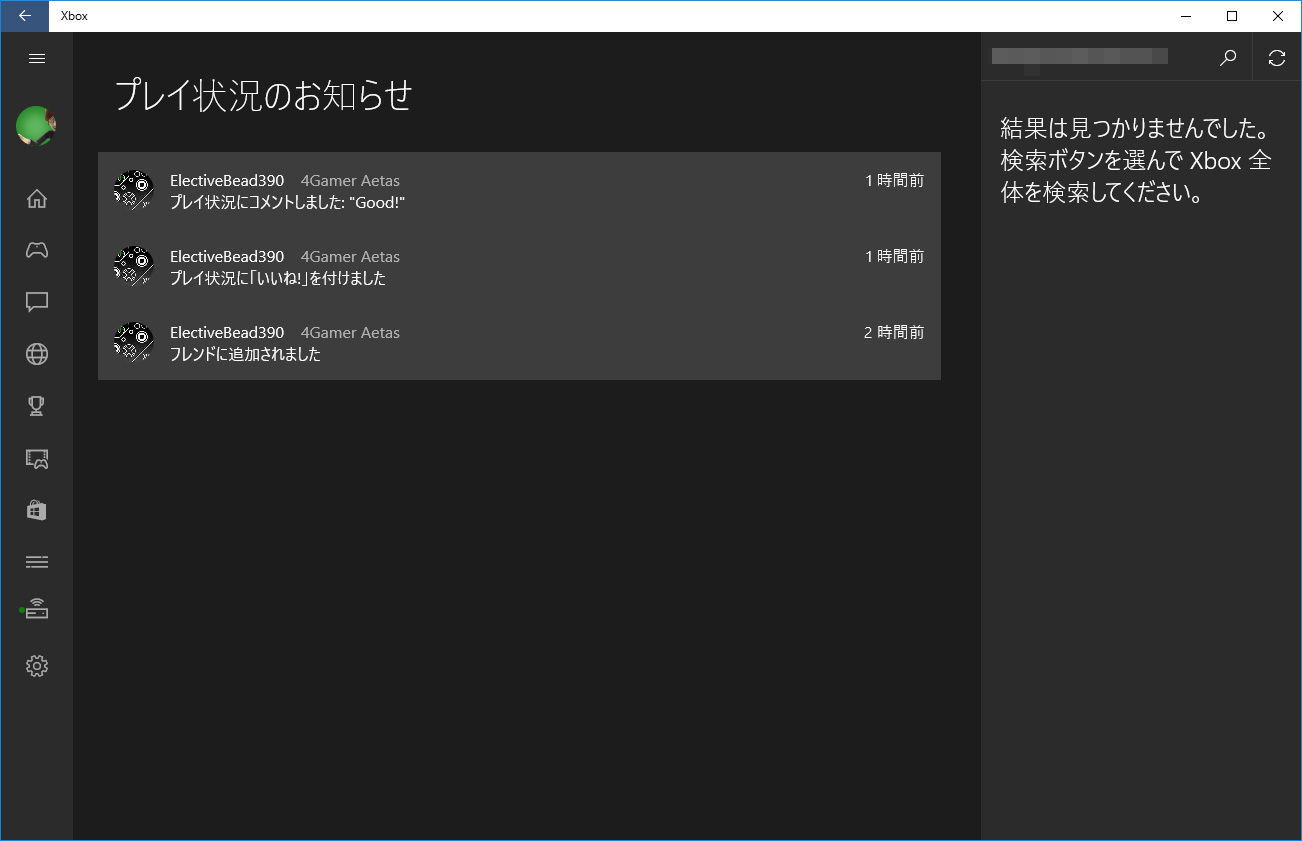The height and width of the screenshot is (841, 1302).
Task: Click the 2 時間前 timestamp
Action: tap(894, 333)
